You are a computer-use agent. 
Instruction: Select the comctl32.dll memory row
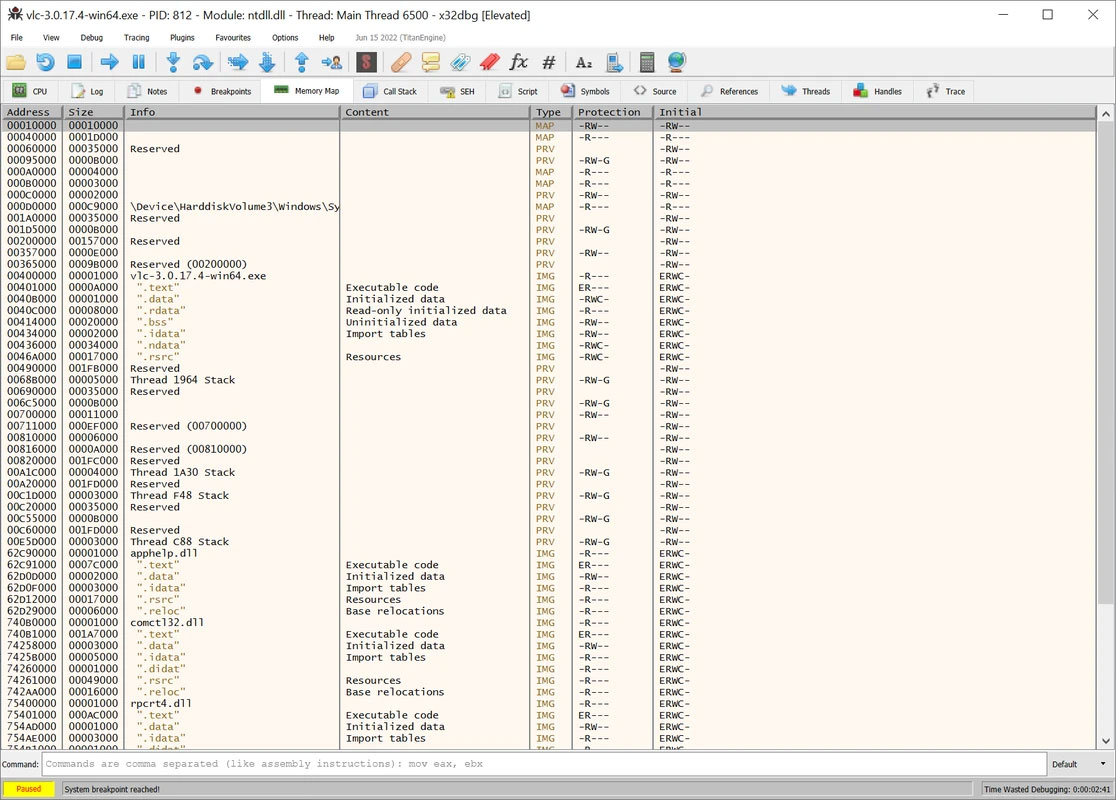click(549, 623)
